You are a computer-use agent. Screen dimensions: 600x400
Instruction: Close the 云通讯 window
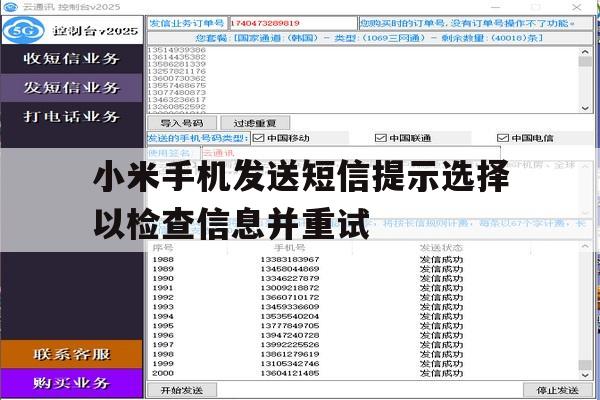(x=577, y=7)
